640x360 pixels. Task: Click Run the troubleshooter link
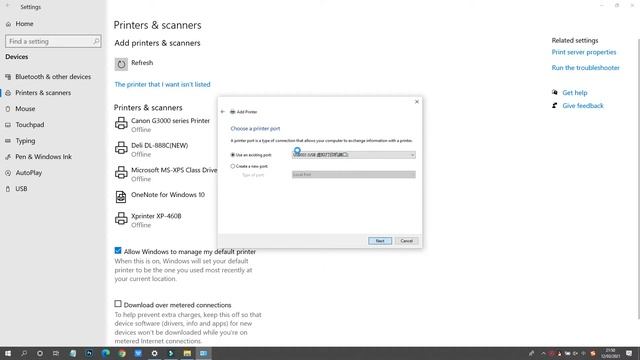(x=585, y=68)
